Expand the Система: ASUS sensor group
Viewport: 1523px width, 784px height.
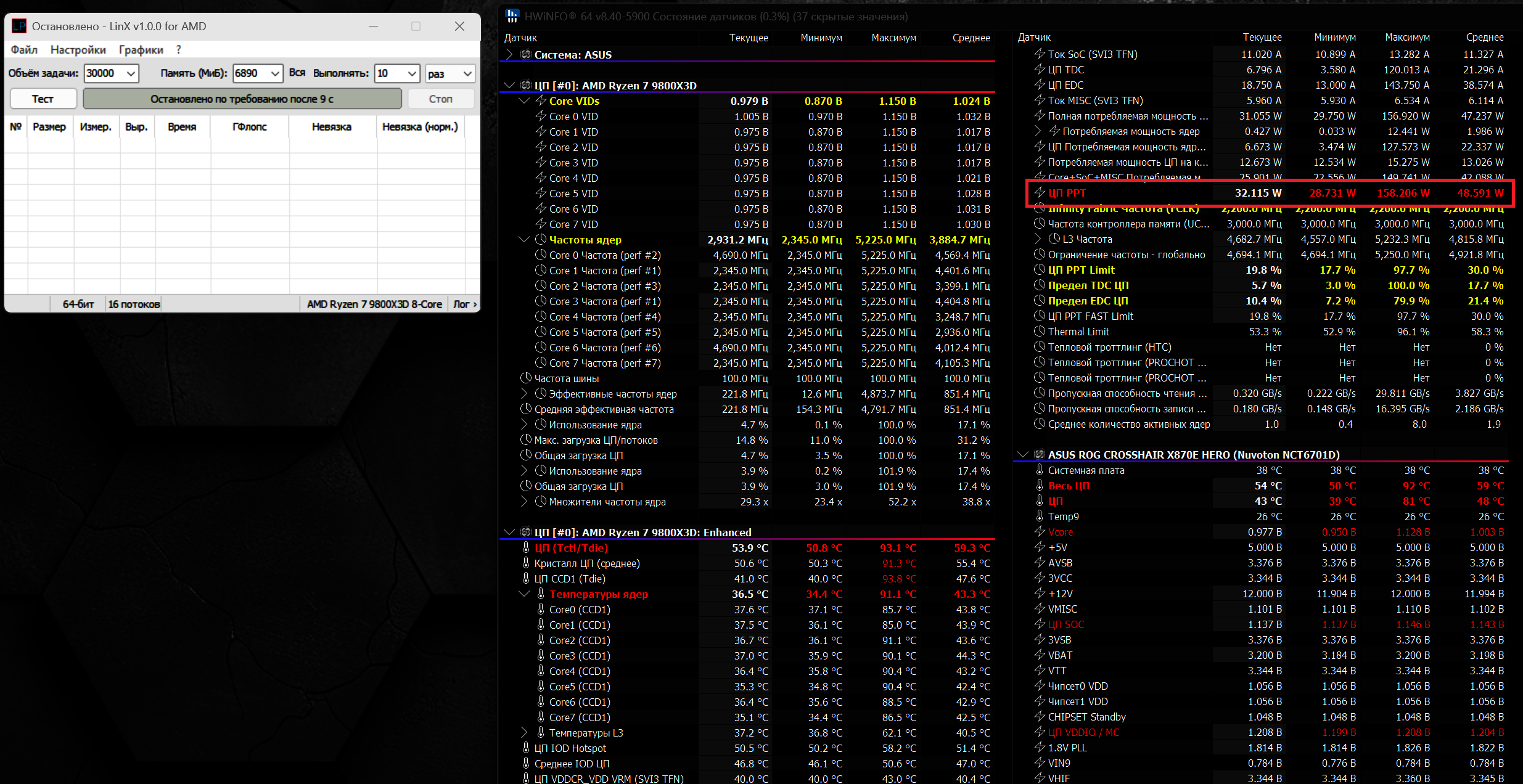click(x=509, y=54)
